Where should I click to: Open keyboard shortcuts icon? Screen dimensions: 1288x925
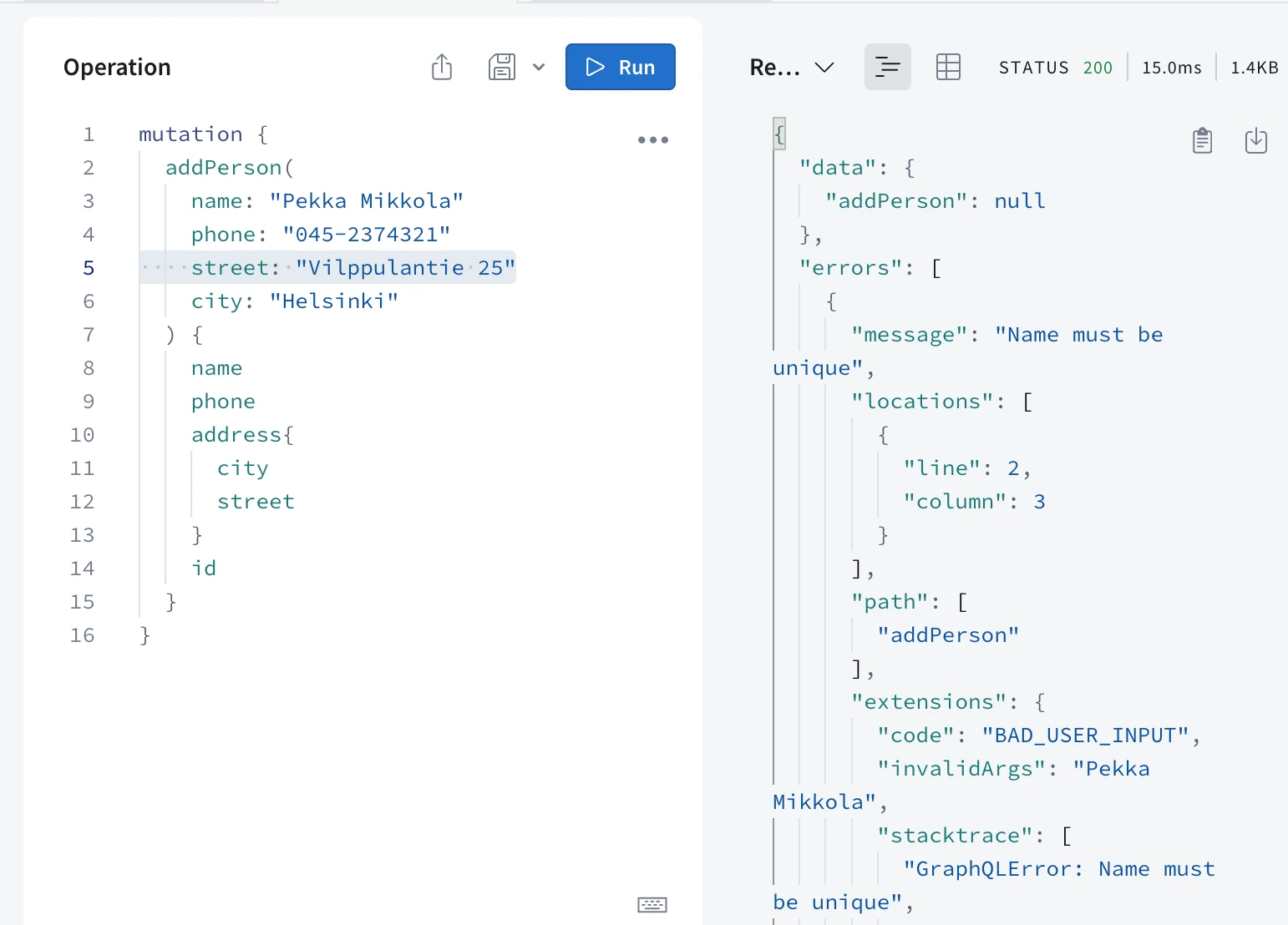tap(652, 904)
